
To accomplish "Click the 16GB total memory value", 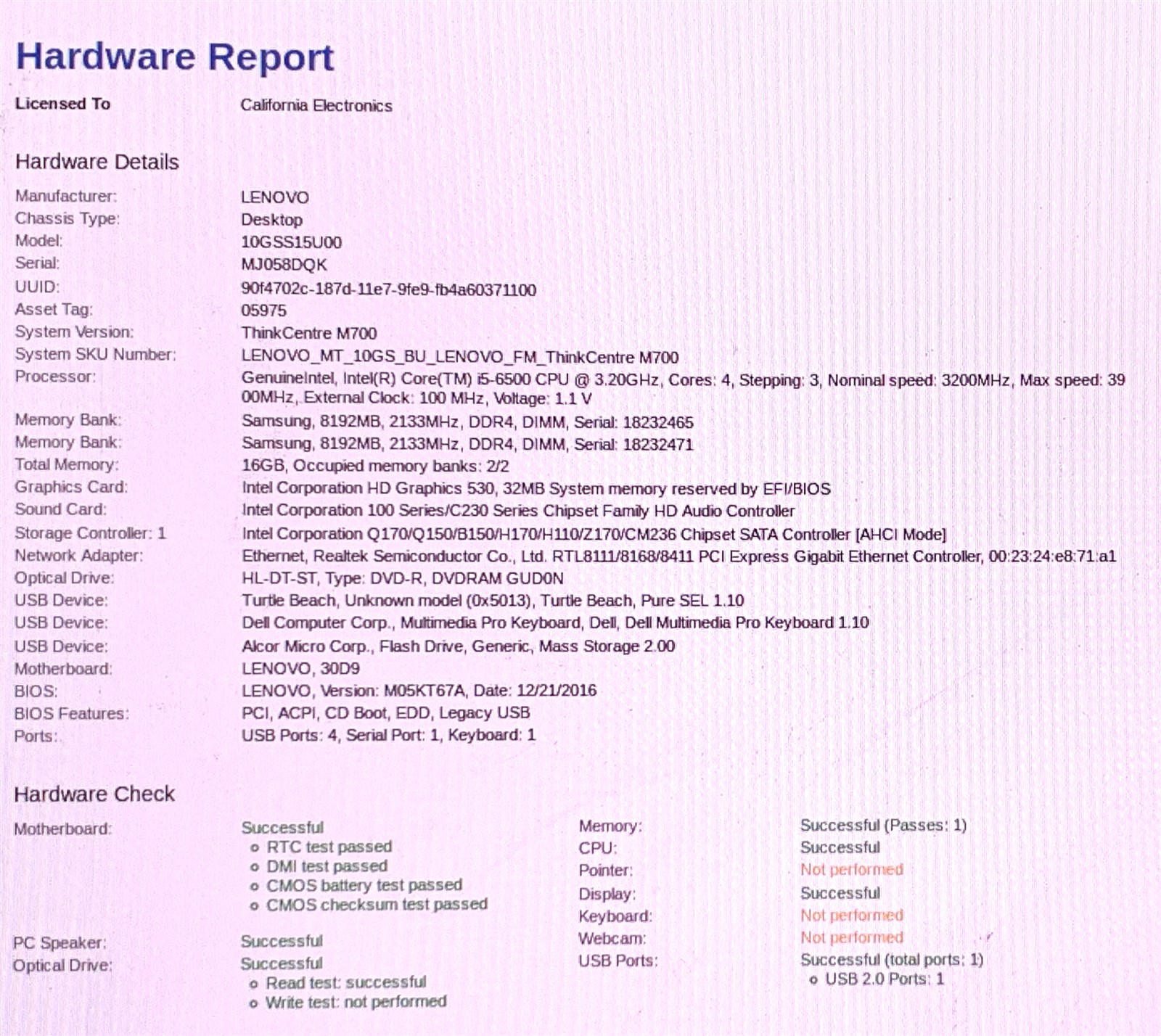I will pyautogui.click(x=375, y=466).
